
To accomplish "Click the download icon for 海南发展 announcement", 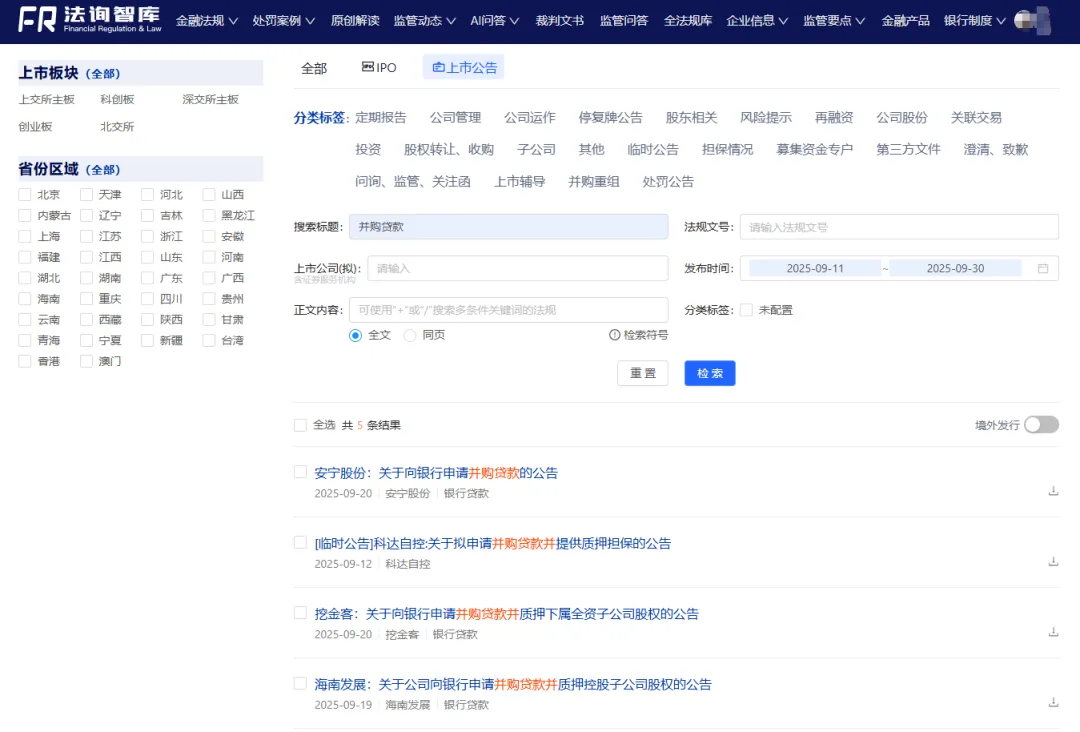I will point(1053,704).
